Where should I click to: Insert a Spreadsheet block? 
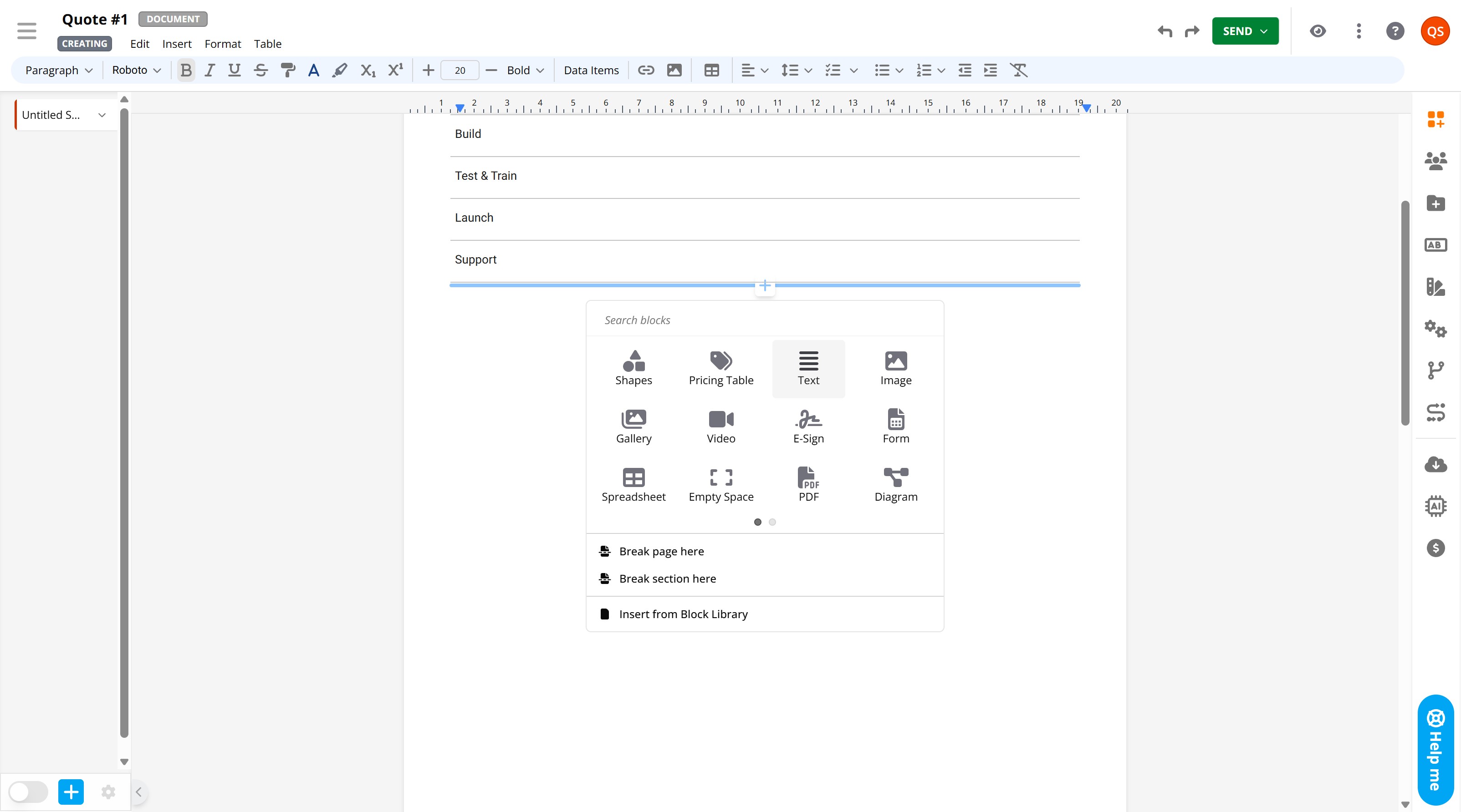pyautogui.click(x=633, y=485)
